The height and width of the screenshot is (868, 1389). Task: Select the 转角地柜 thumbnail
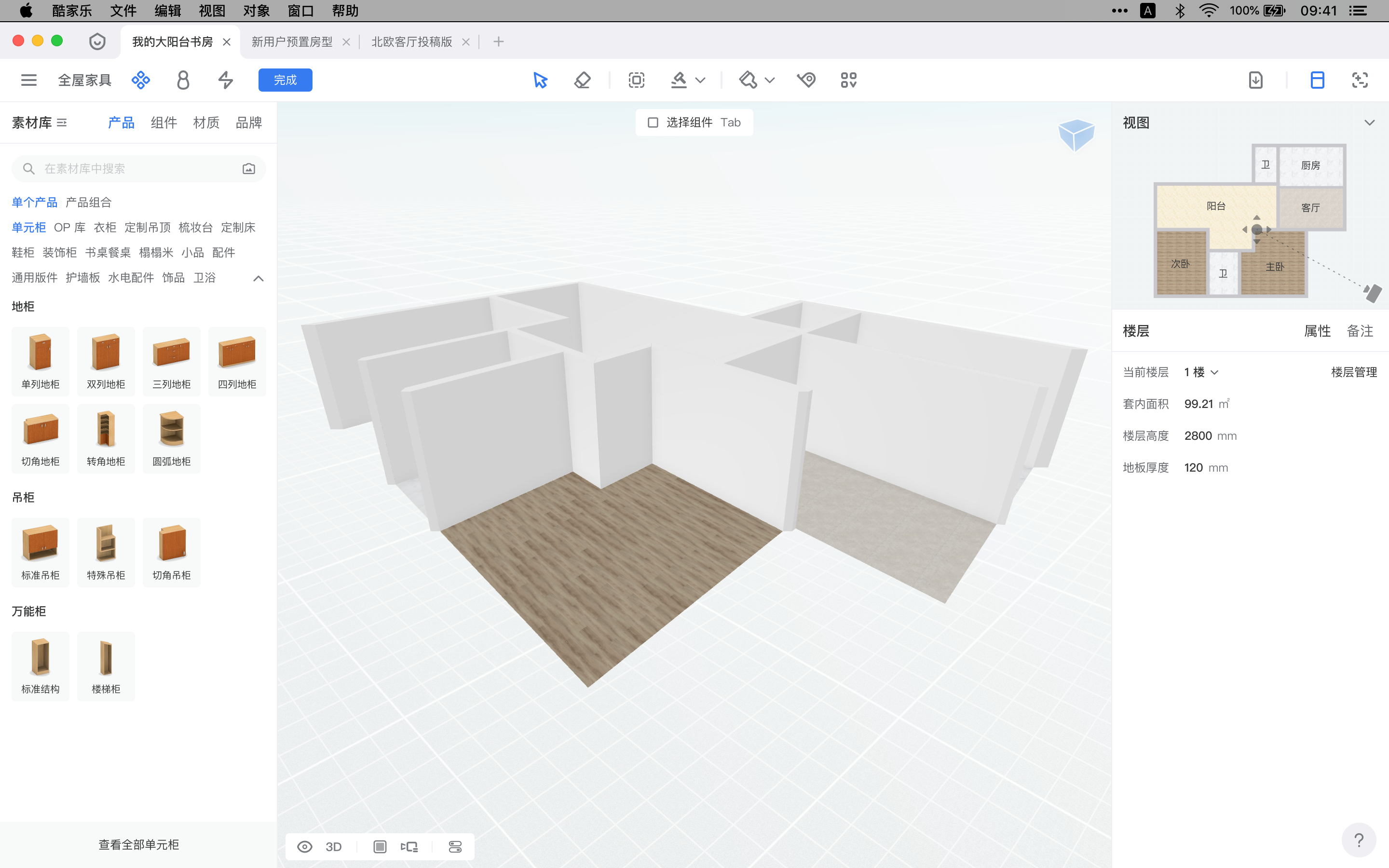[x=106, y=439]
